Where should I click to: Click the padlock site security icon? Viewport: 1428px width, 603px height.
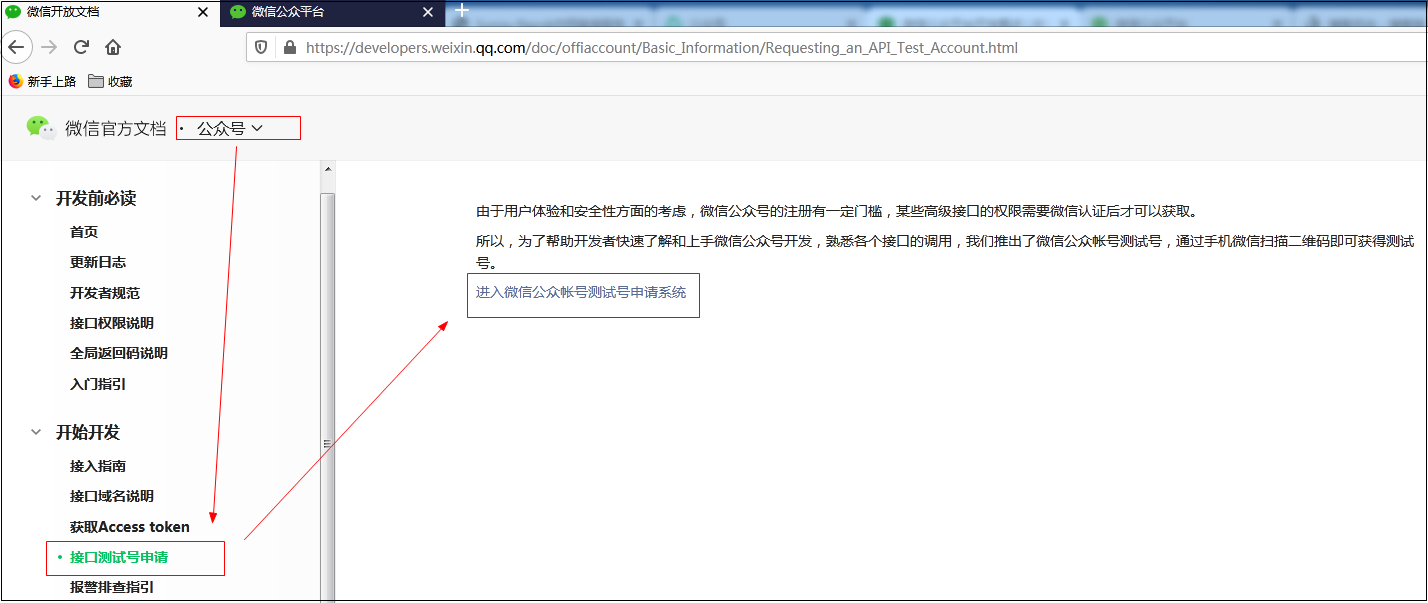pos(291,47)
